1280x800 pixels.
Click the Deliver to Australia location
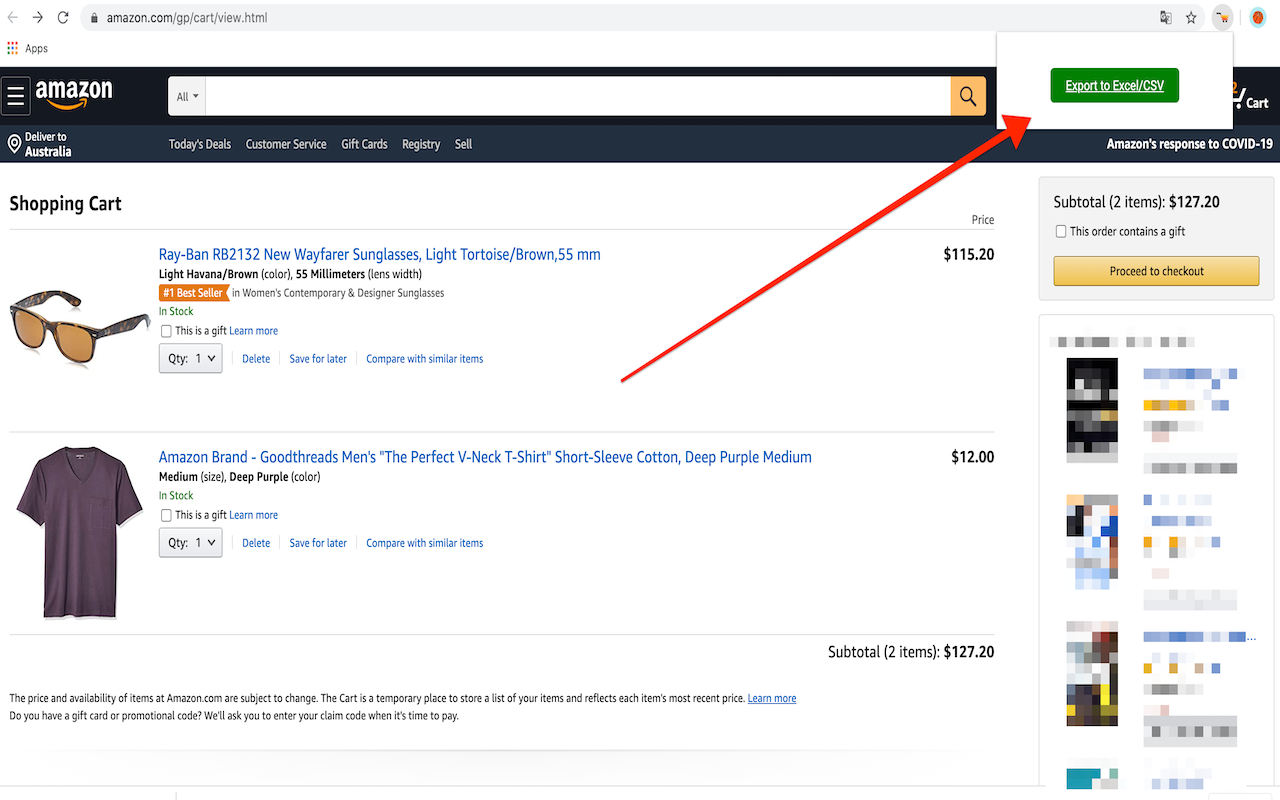[40, 144]
